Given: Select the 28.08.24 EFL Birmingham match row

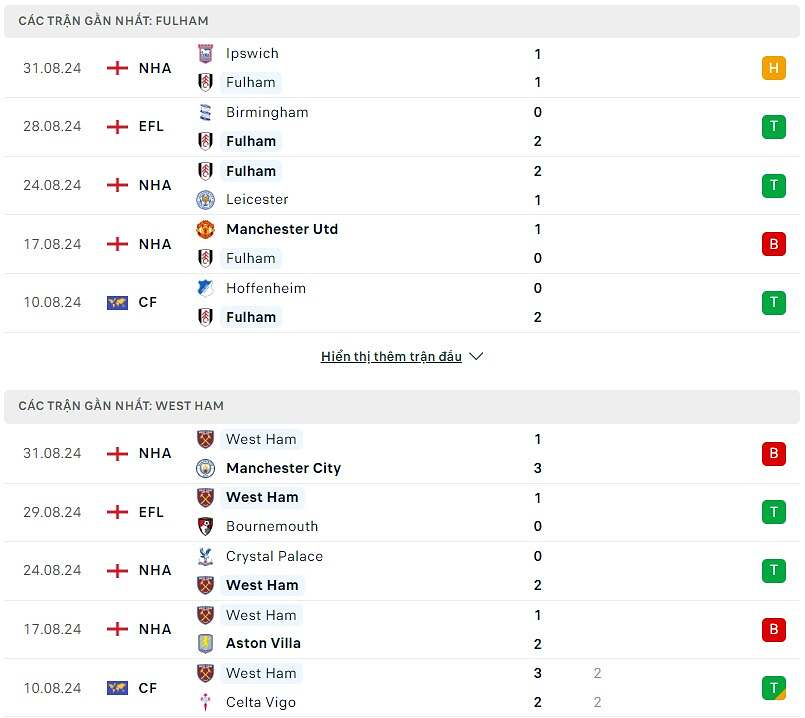Looking at the screenshot, I should 400,127.
